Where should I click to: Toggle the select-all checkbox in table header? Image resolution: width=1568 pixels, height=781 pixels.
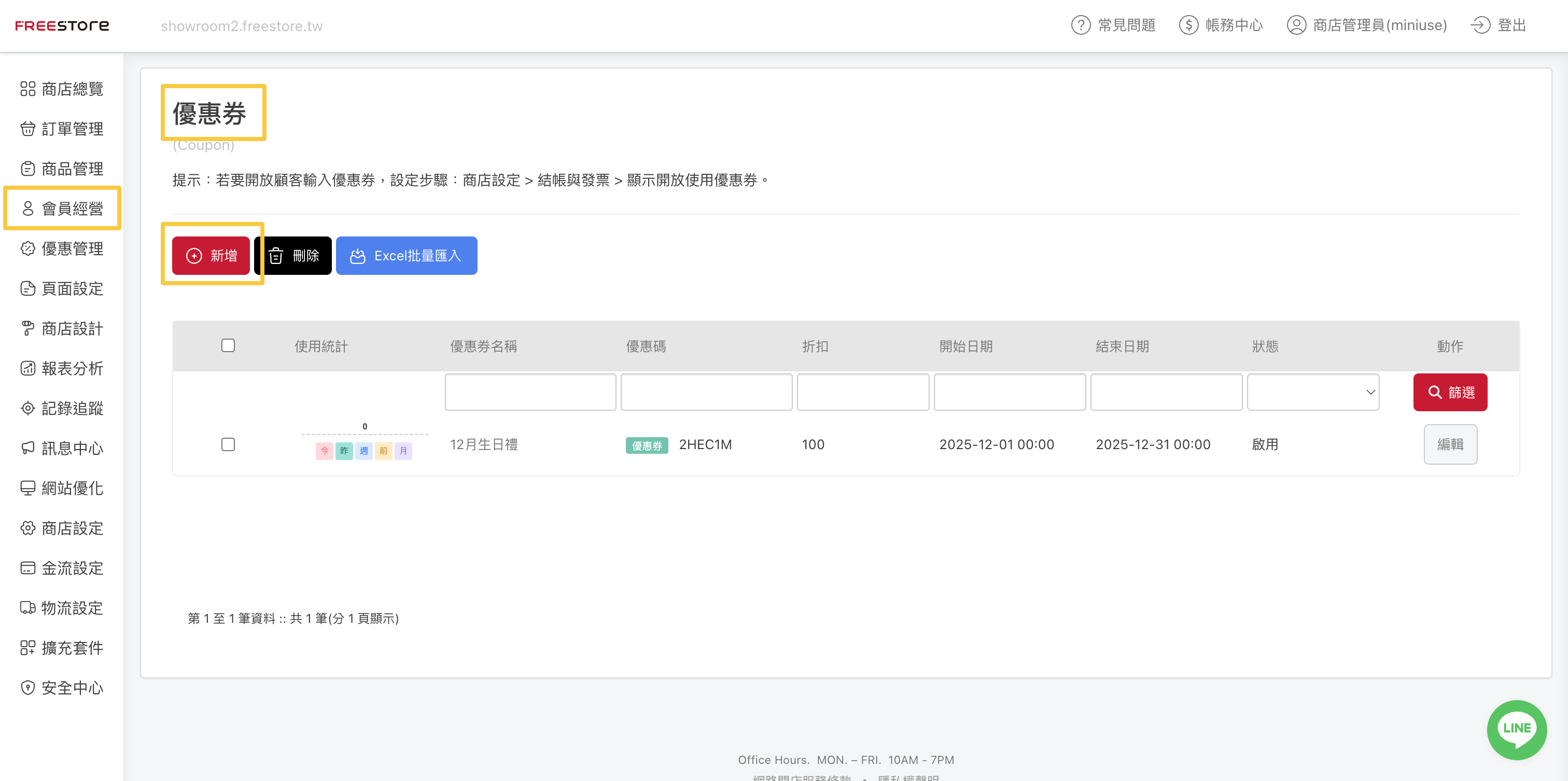point(228,346)
